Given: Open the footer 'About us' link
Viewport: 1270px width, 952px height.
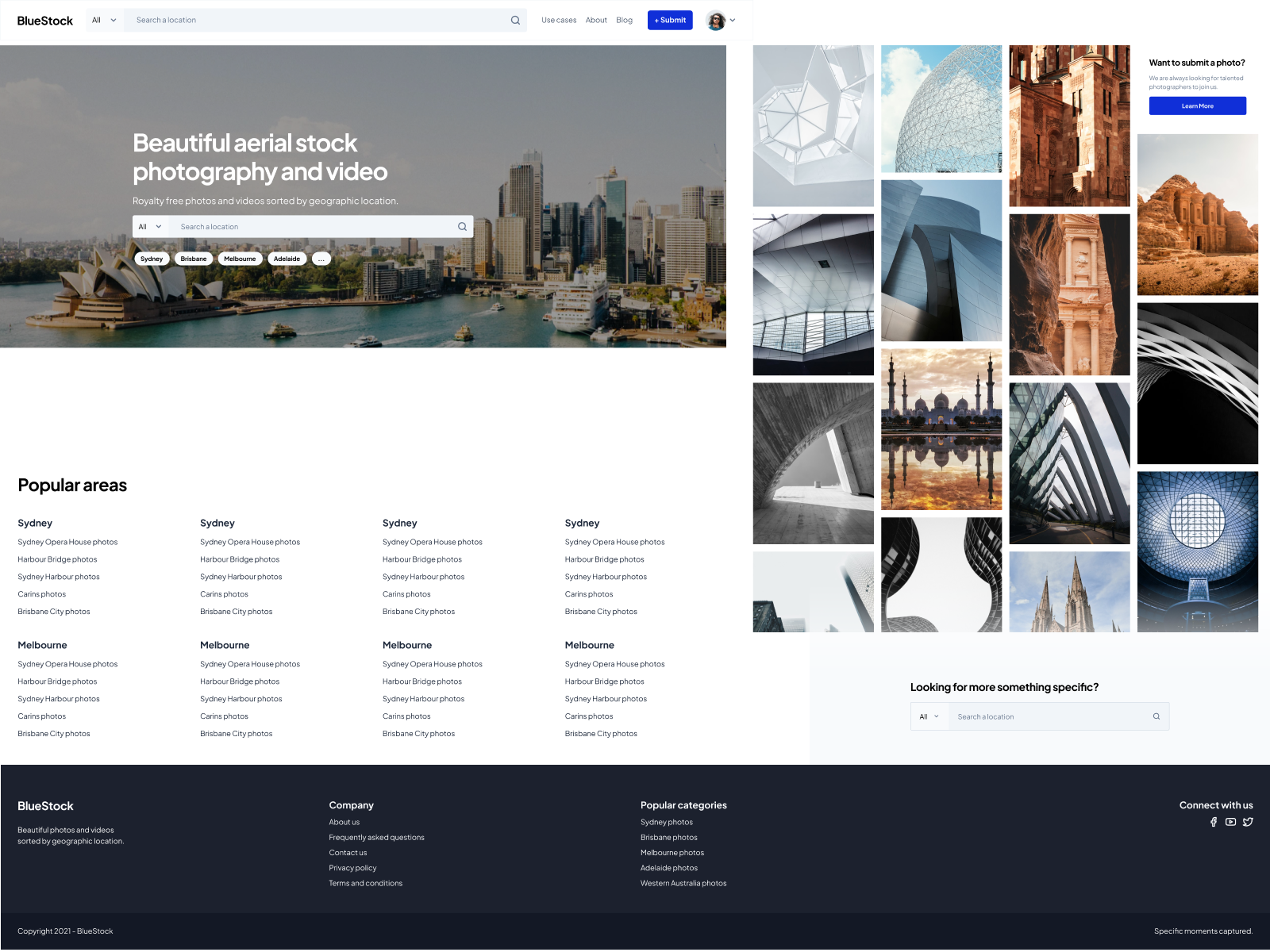Looking at the screenshot, I should tap(344, 823).
